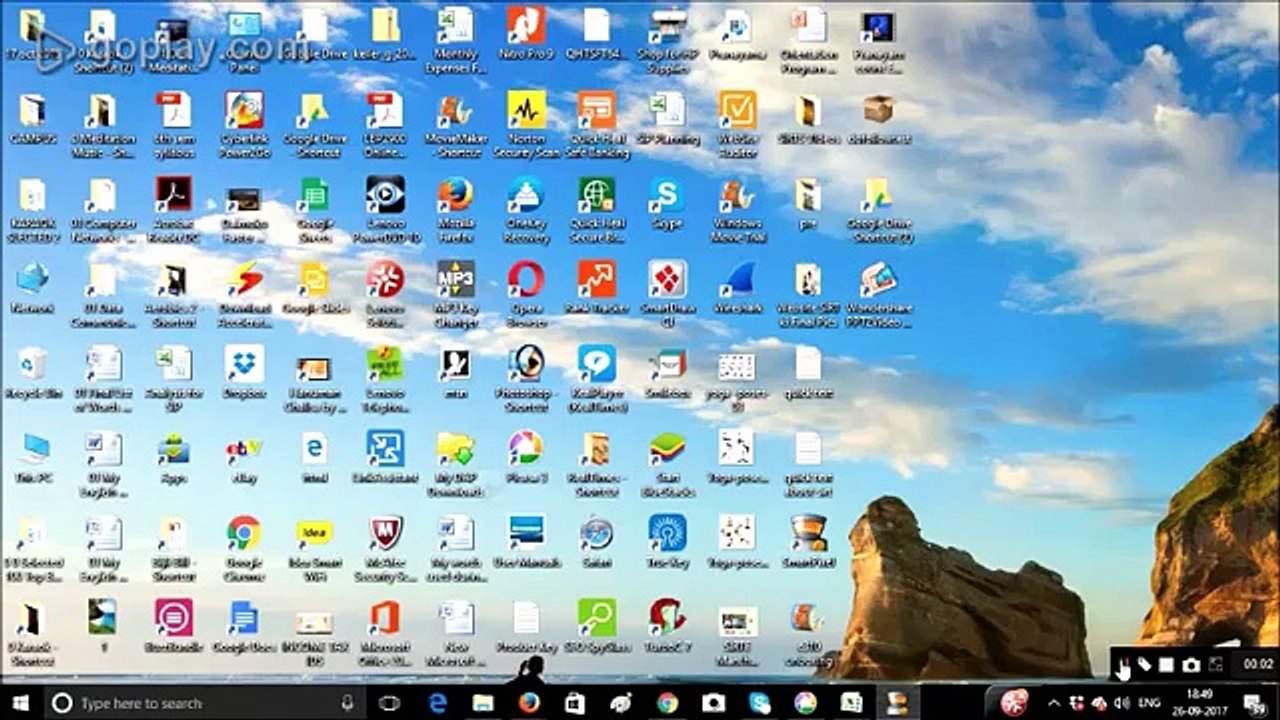Screen dimensions: 1280x720
Task: Select the Monthly Expenses Excel file icon
Action: pyautogui.click(x=456, y=40)
